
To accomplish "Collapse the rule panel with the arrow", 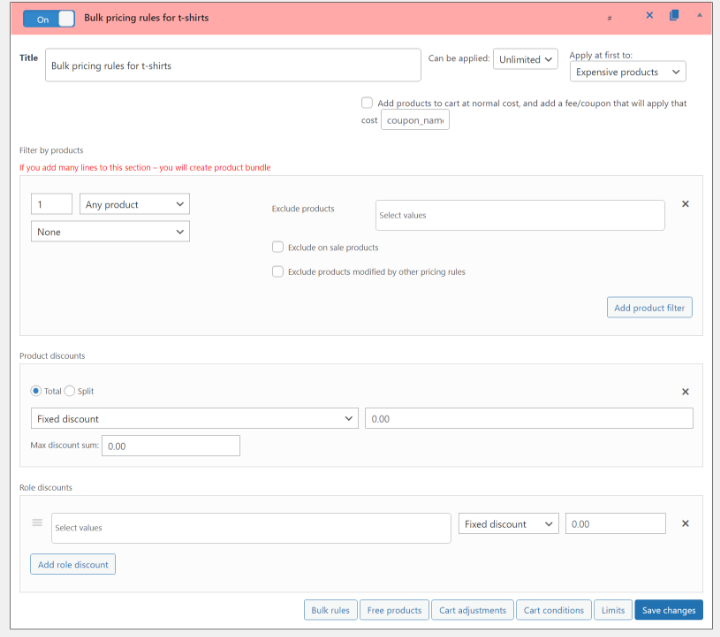I will [x=699, y=16].
